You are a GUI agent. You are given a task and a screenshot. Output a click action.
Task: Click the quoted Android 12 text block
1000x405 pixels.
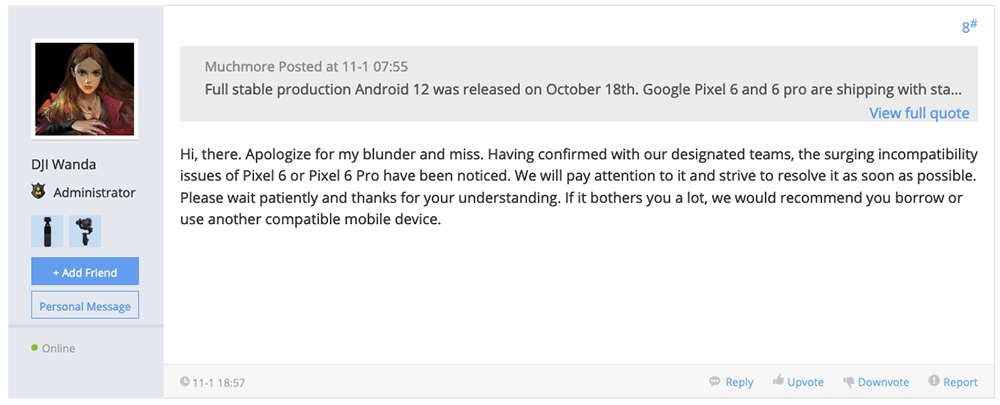583,89
